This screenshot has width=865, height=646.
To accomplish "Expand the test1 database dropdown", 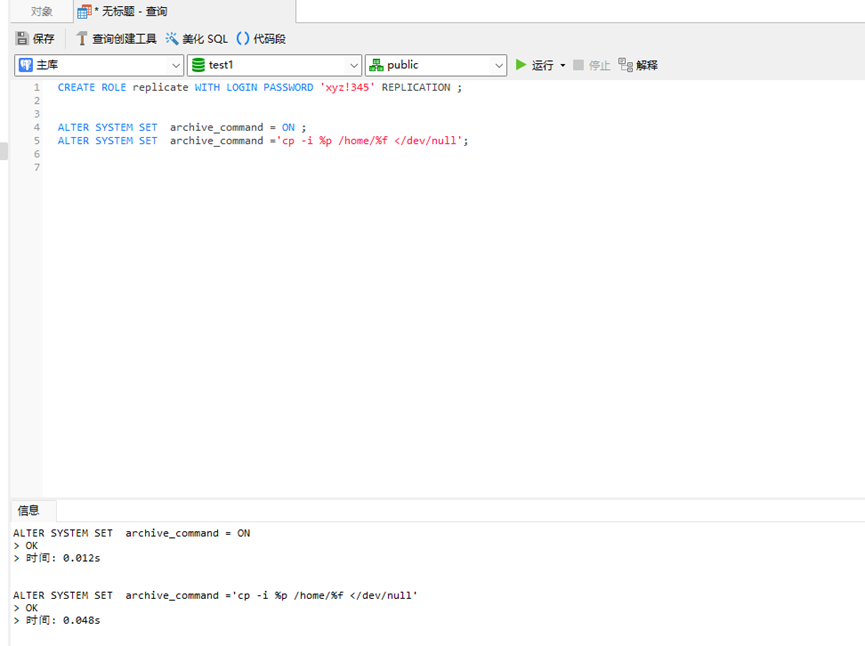I will point(354,65).
